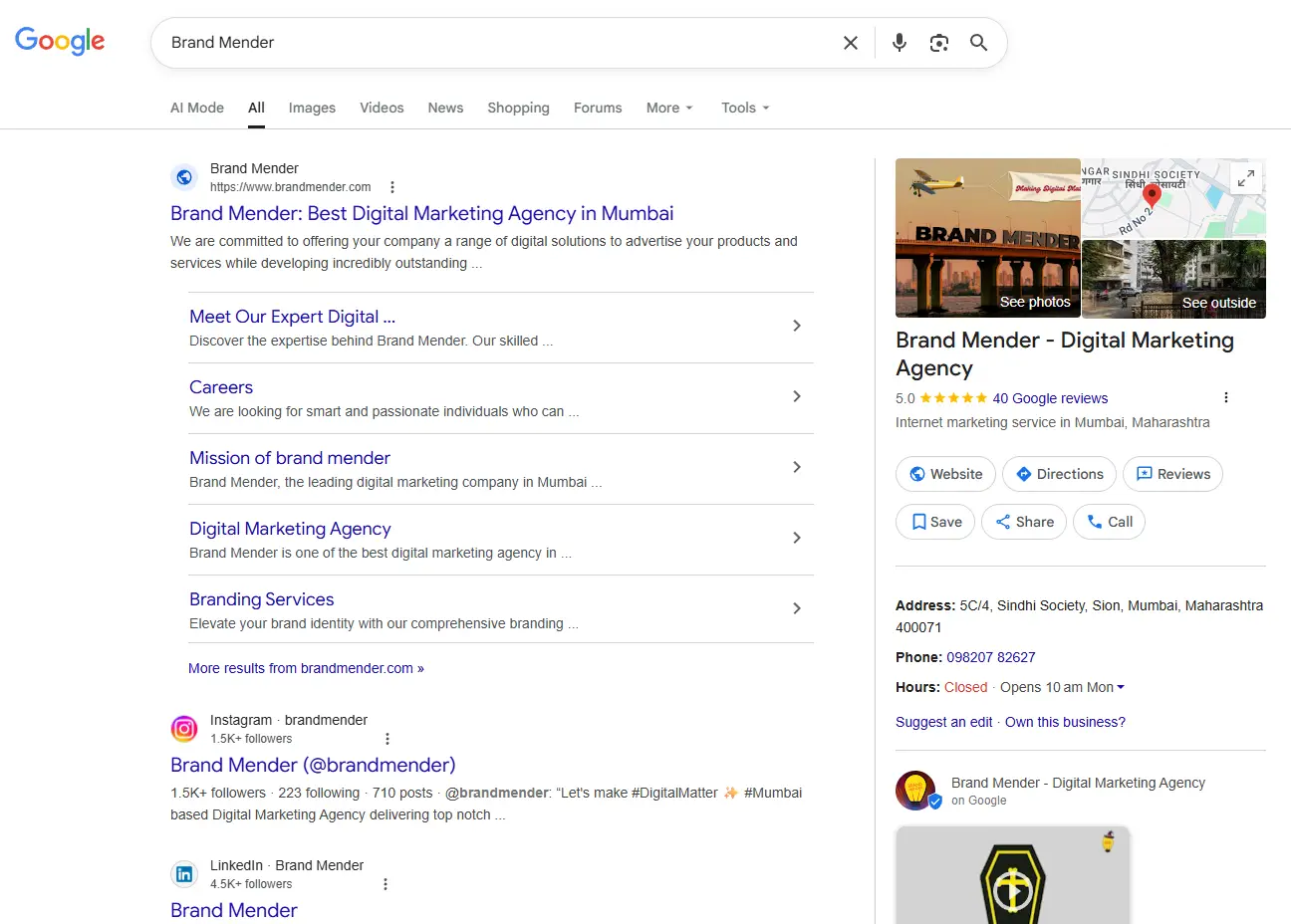
Task: Switch to the News tab
Action: (445, 108)
